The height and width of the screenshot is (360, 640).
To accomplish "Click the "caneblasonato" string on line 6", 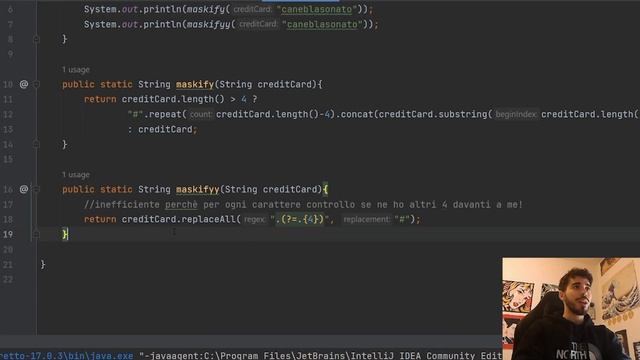I will 316,9.
